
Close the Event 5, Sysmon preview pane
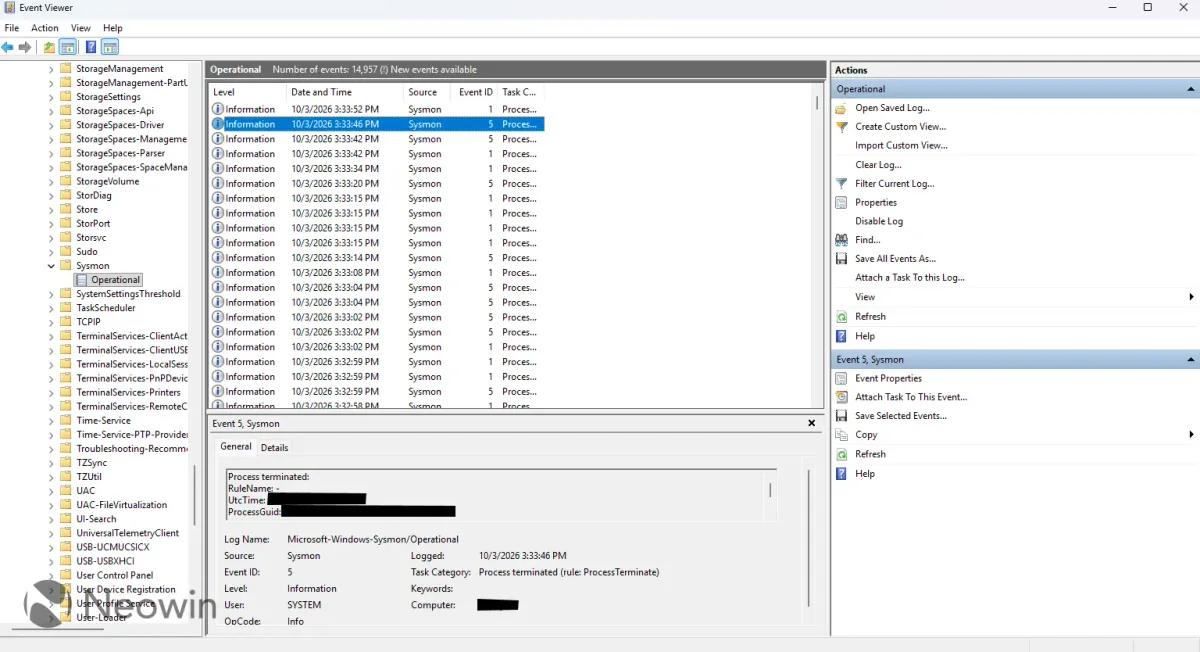[x=812, y=423]
